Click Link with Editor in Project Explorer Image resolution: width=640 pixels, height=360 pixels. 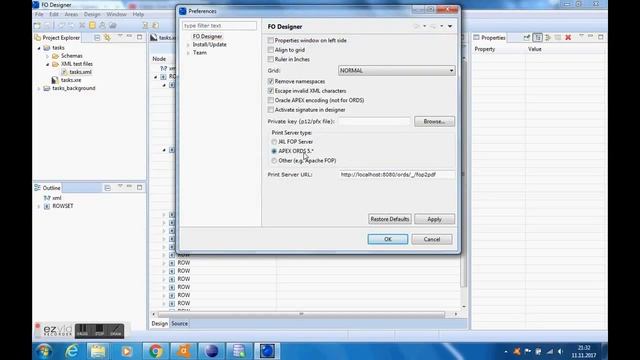click(107, 38)
